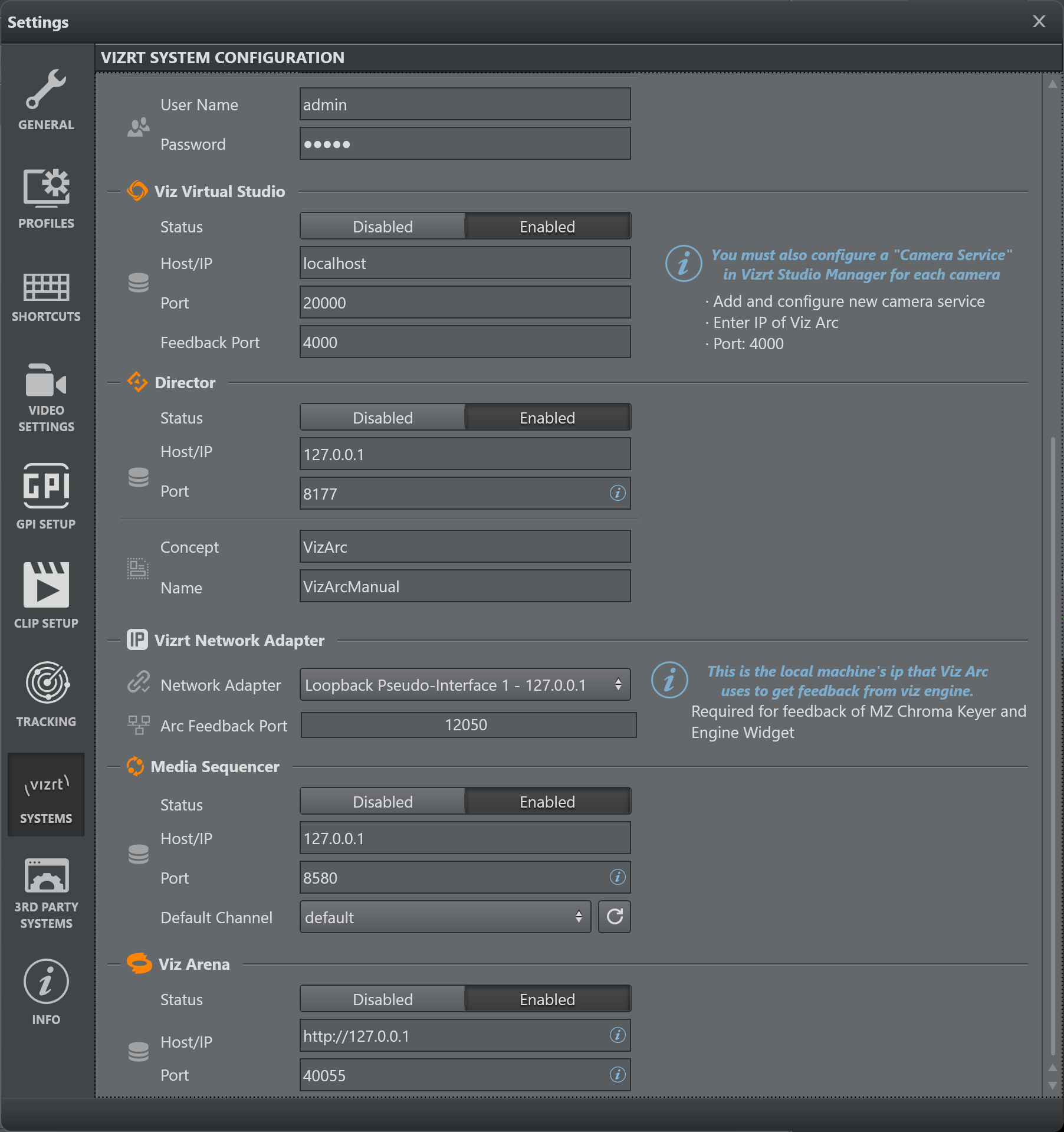This screenshot has height=1132, width=1064.
Task: Click the Name VizArcManual field
Action: pyautogui.click(x=465, y=586)
